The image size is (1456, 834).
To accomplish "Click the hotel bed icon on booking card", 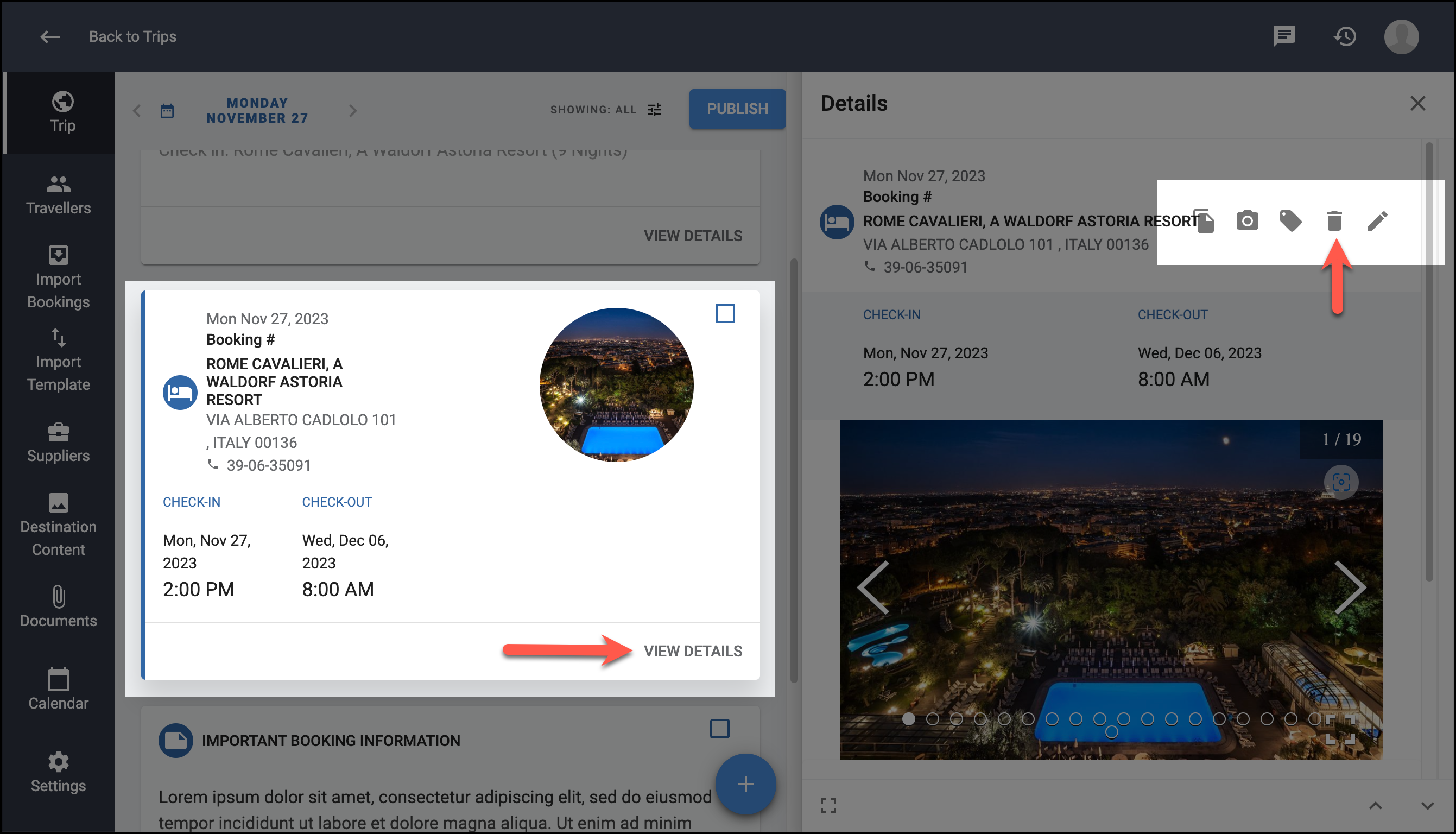I will tap(180, 393).
